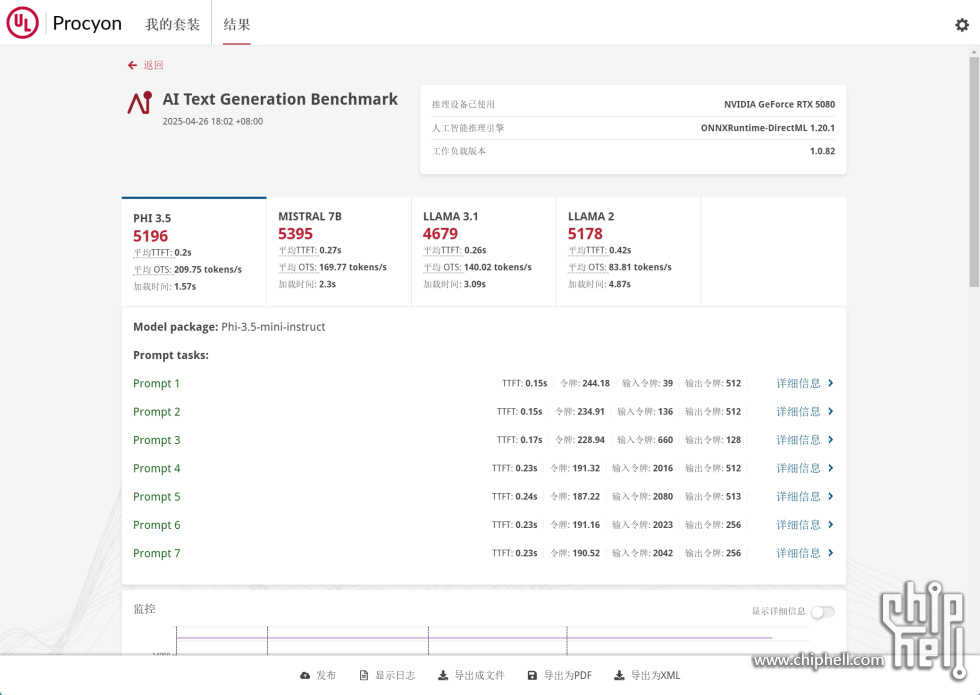980x695 pixels.
Task: Click the monitoring chart line graph
Action: tap(475, 640)
